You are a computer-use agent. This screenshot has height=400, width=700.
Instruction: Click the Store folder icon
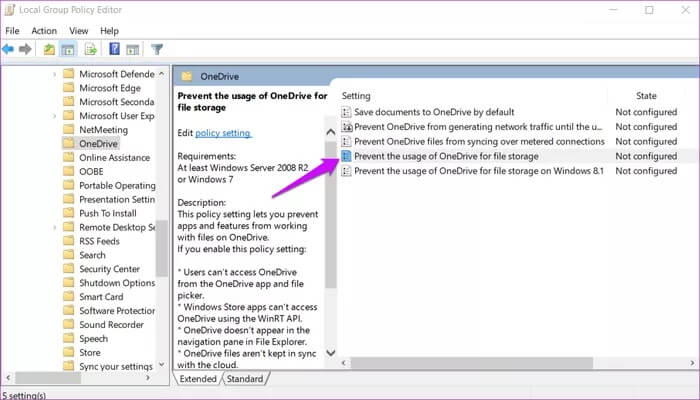coord(69,352)
